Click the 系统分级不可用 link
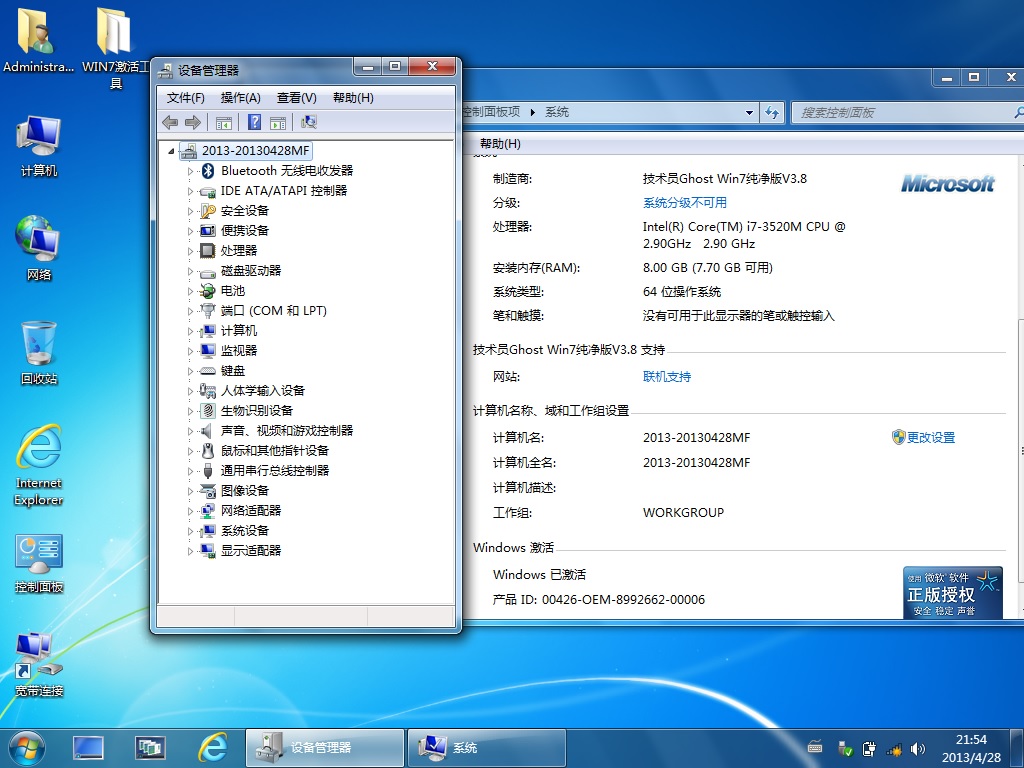 pyautogui.click(x=685, y=202)
